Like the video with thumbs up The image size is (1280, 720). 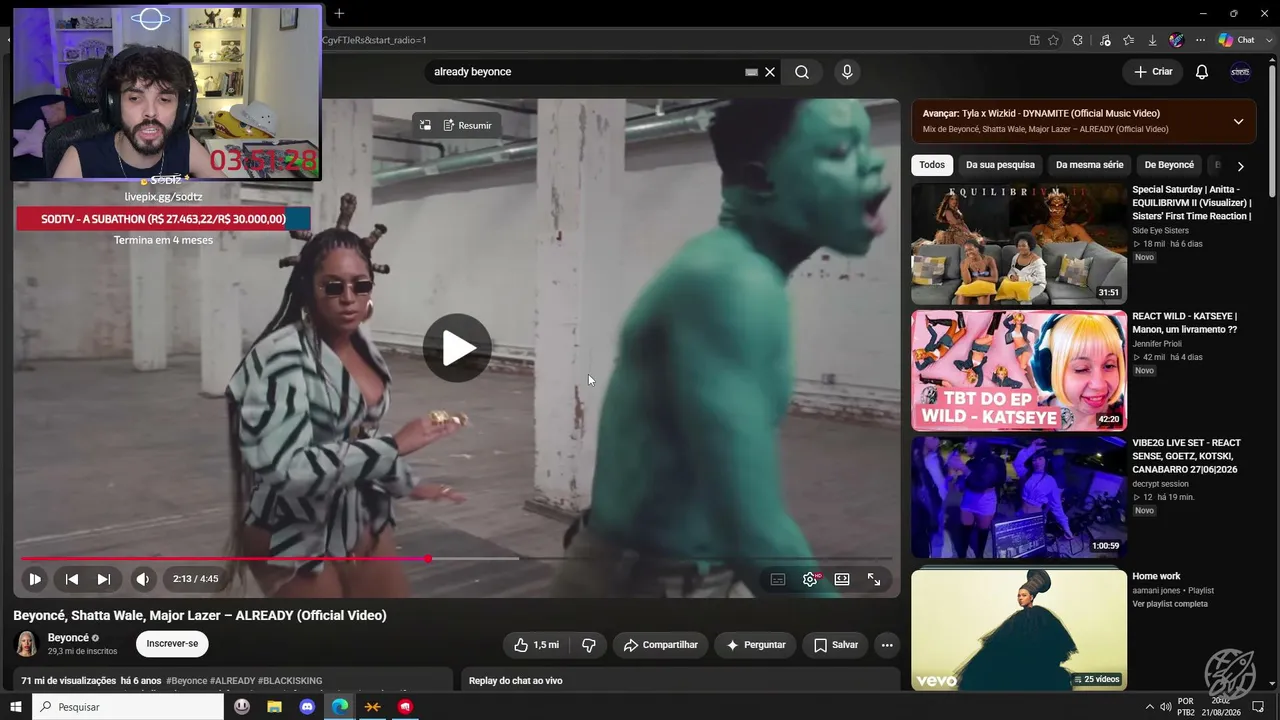coord(536,645)
